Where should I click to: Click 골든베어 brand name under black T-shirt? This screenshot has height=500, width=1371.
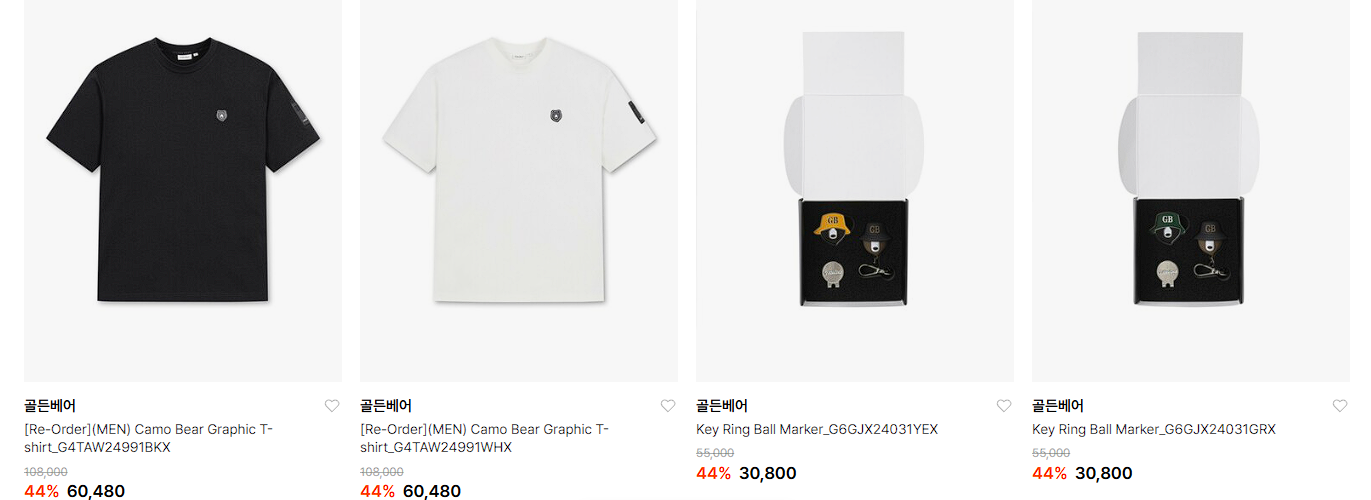[x=50, y=406]
